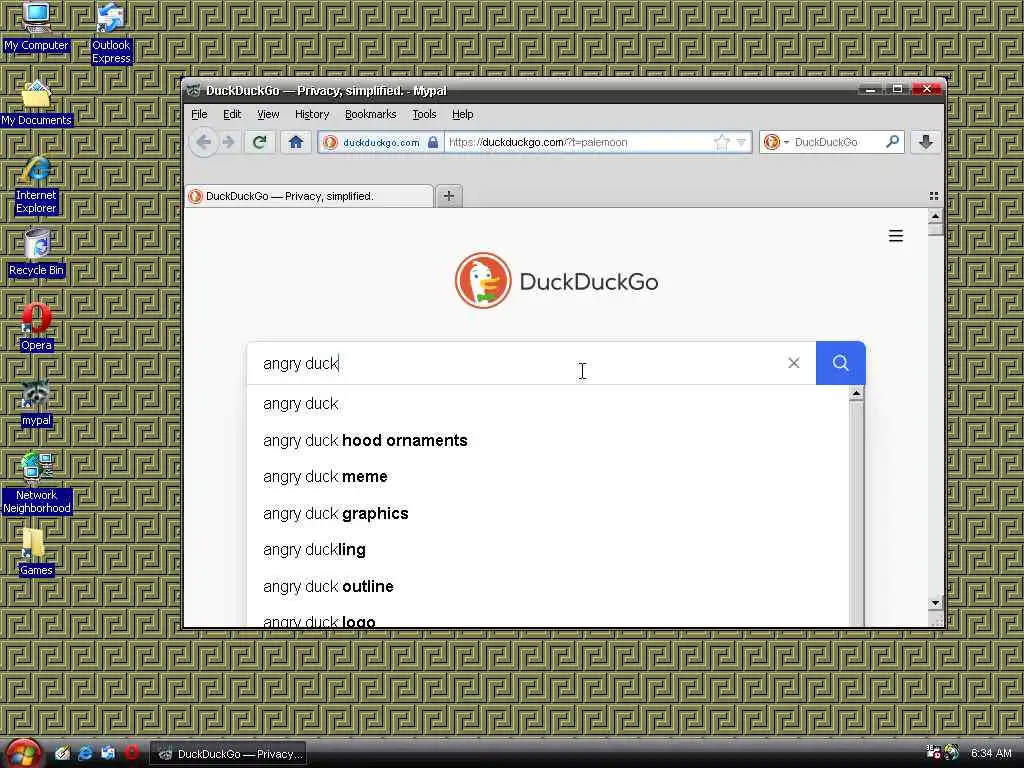Select the 'DuckDuckGo — Privacy, simplified.' tab
The width and height of the screenshot is (1024, 768).
pos(309,196)
